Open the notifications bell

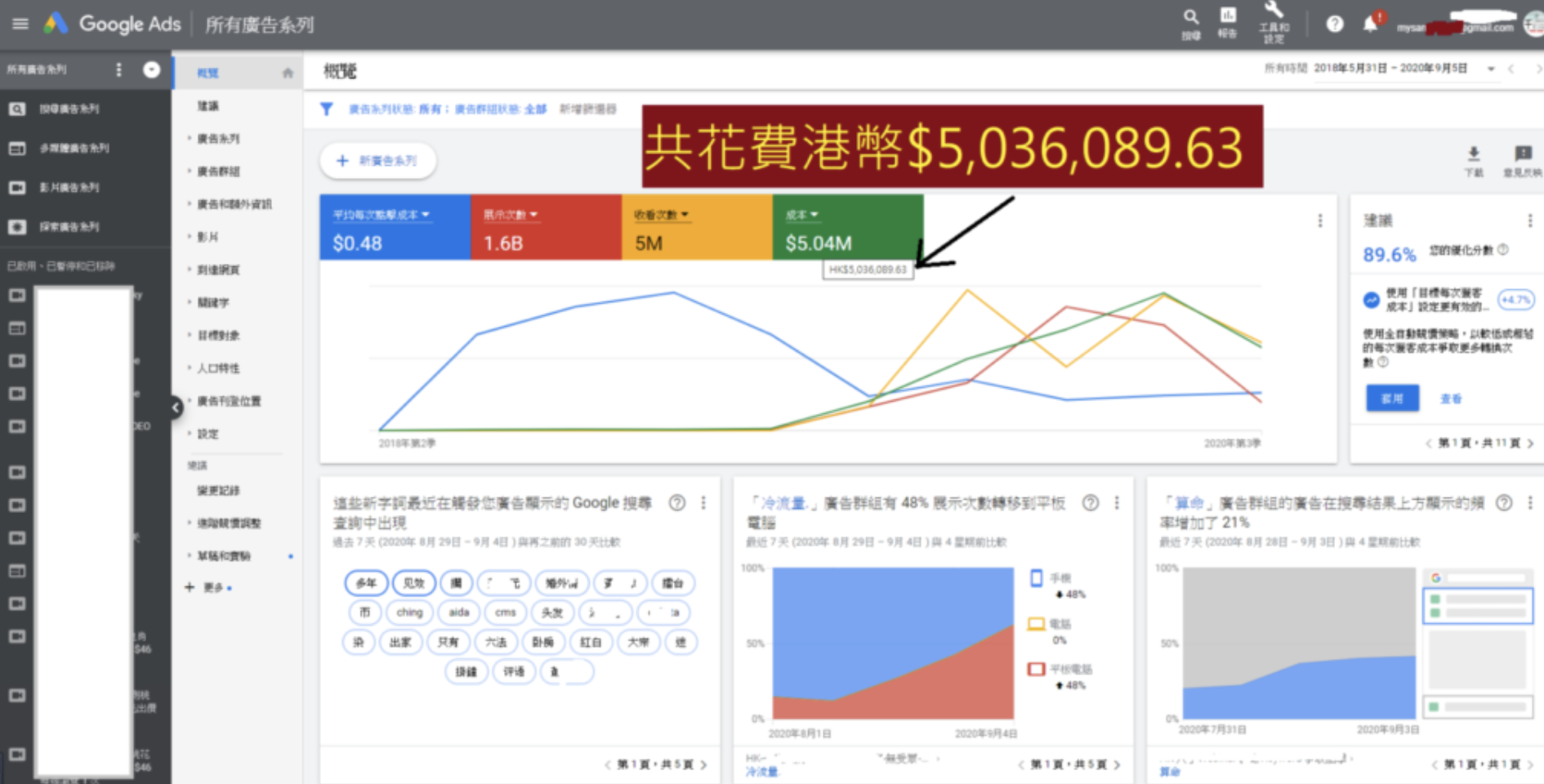point(1371,24)
